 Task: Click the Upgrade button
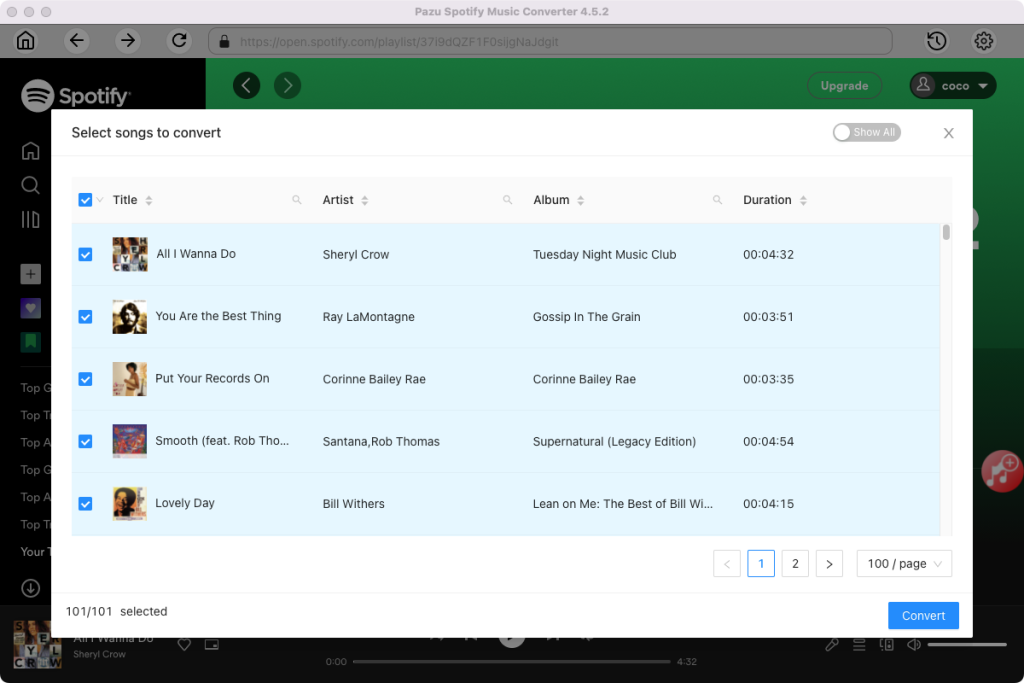click(844, 86)
